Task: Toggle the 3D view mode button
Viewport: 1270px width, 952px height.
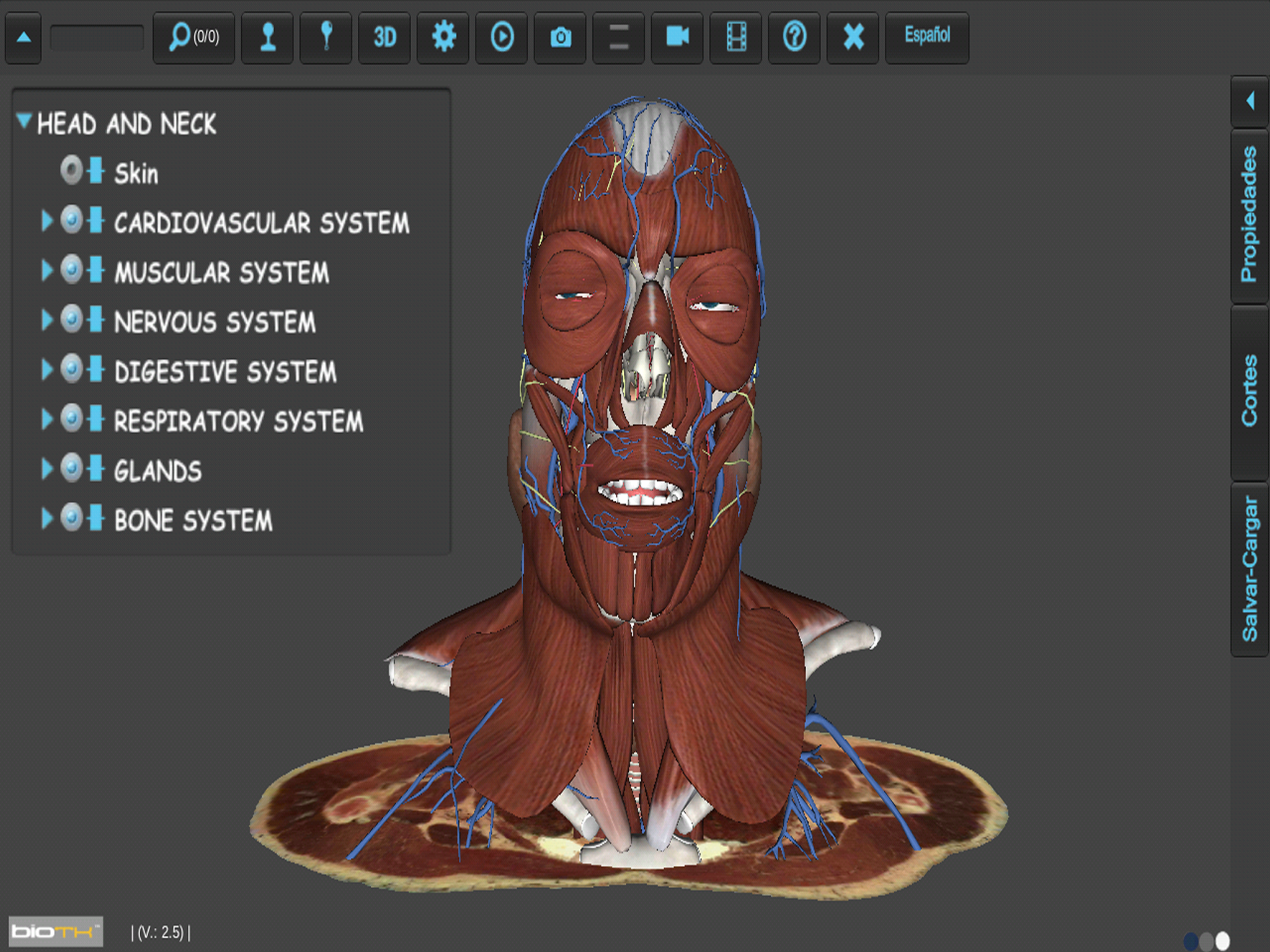Action: [384, 37]
